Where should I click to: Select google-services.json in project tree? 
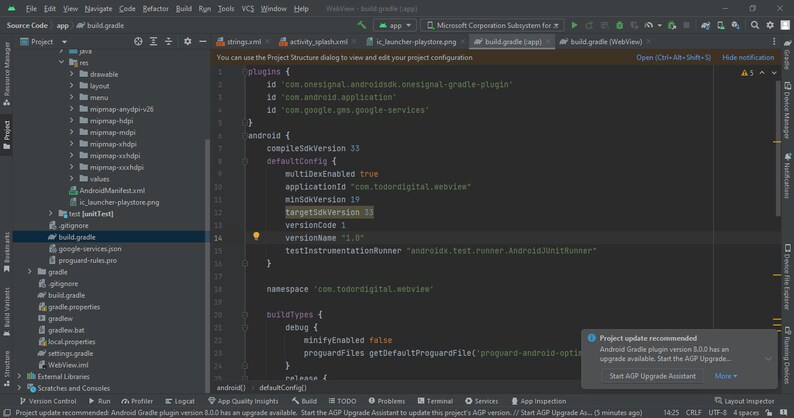(x=90, y=249)
